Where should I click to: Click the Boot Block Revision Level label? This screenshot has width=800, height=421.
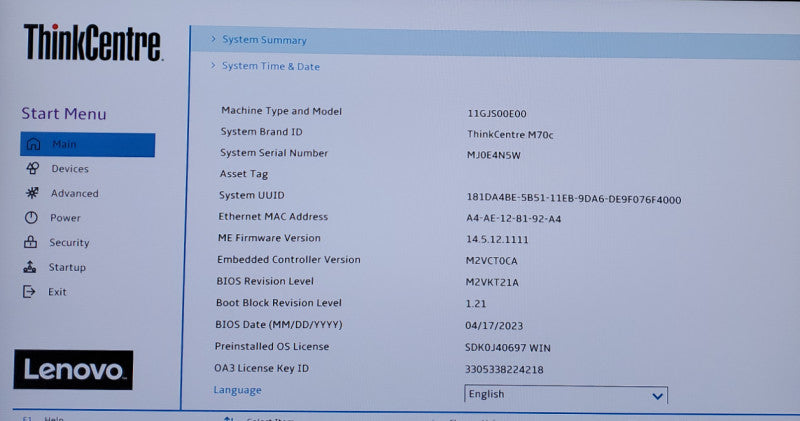click(x=279, y=303)
